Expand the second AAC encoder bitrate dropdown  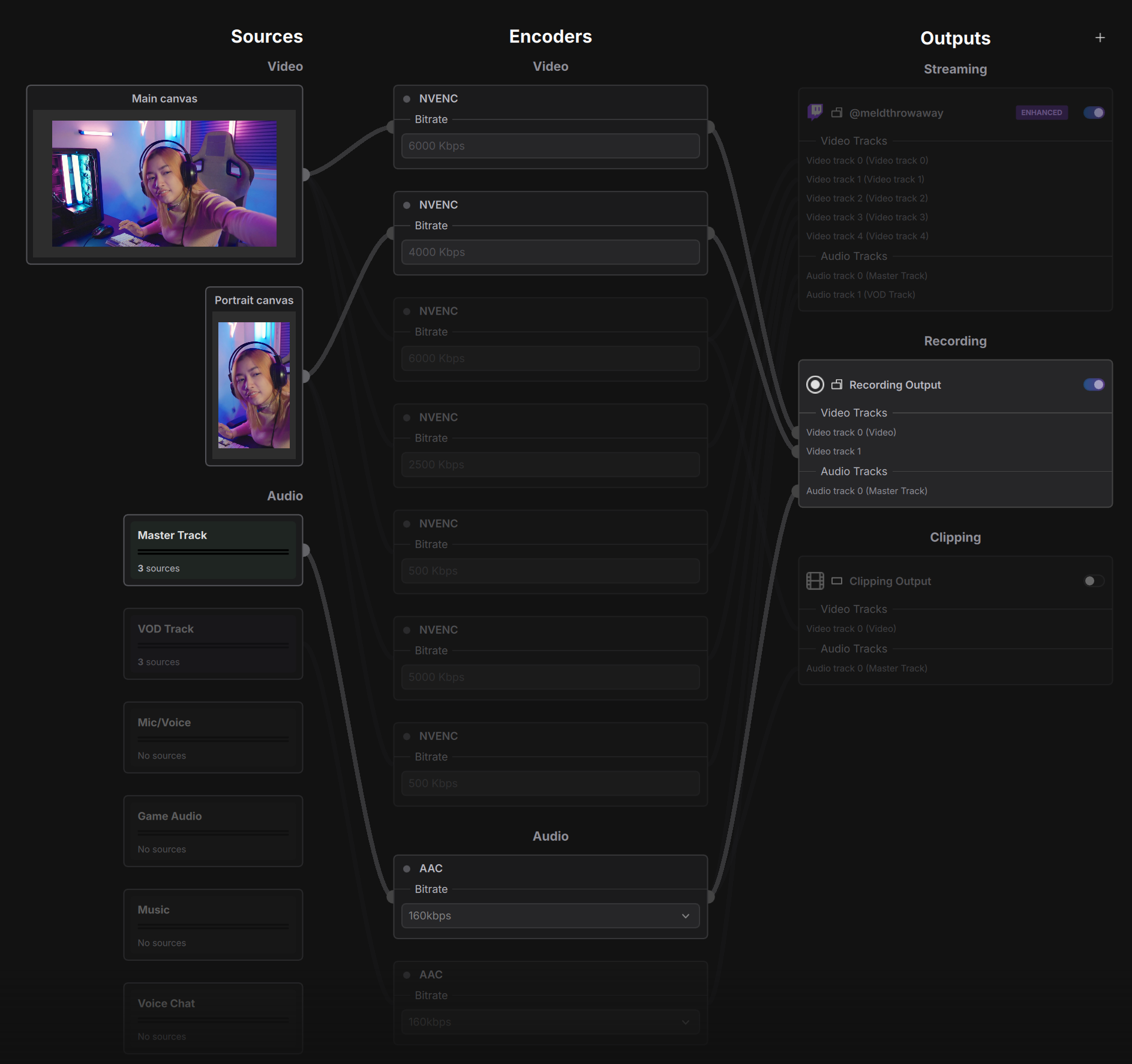pos(550,1022)
